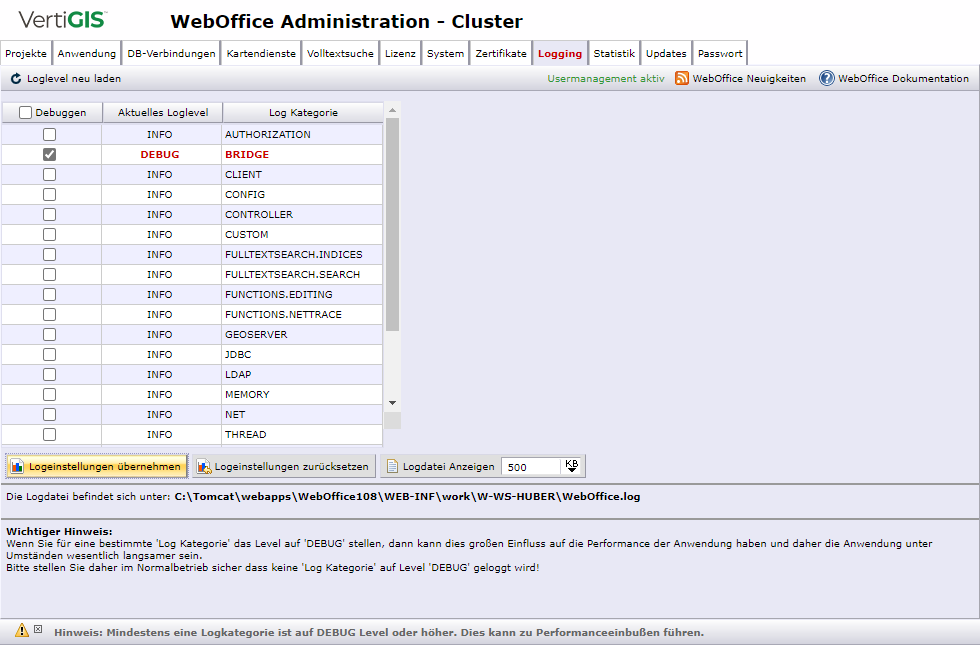Open the KB size dropdown arrow

click(571, 466)
